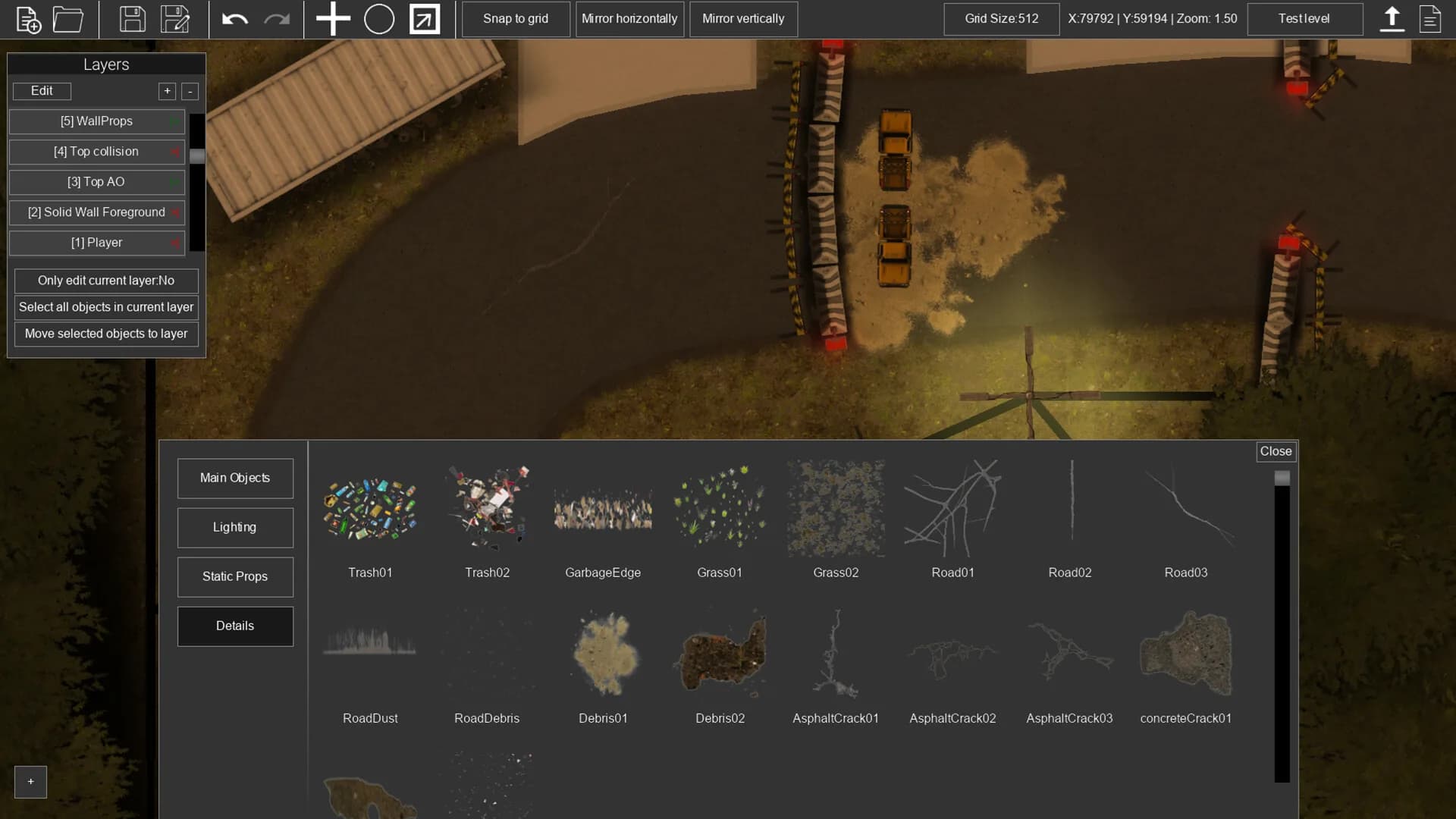Select the plus move tool icon

(333, 19)
